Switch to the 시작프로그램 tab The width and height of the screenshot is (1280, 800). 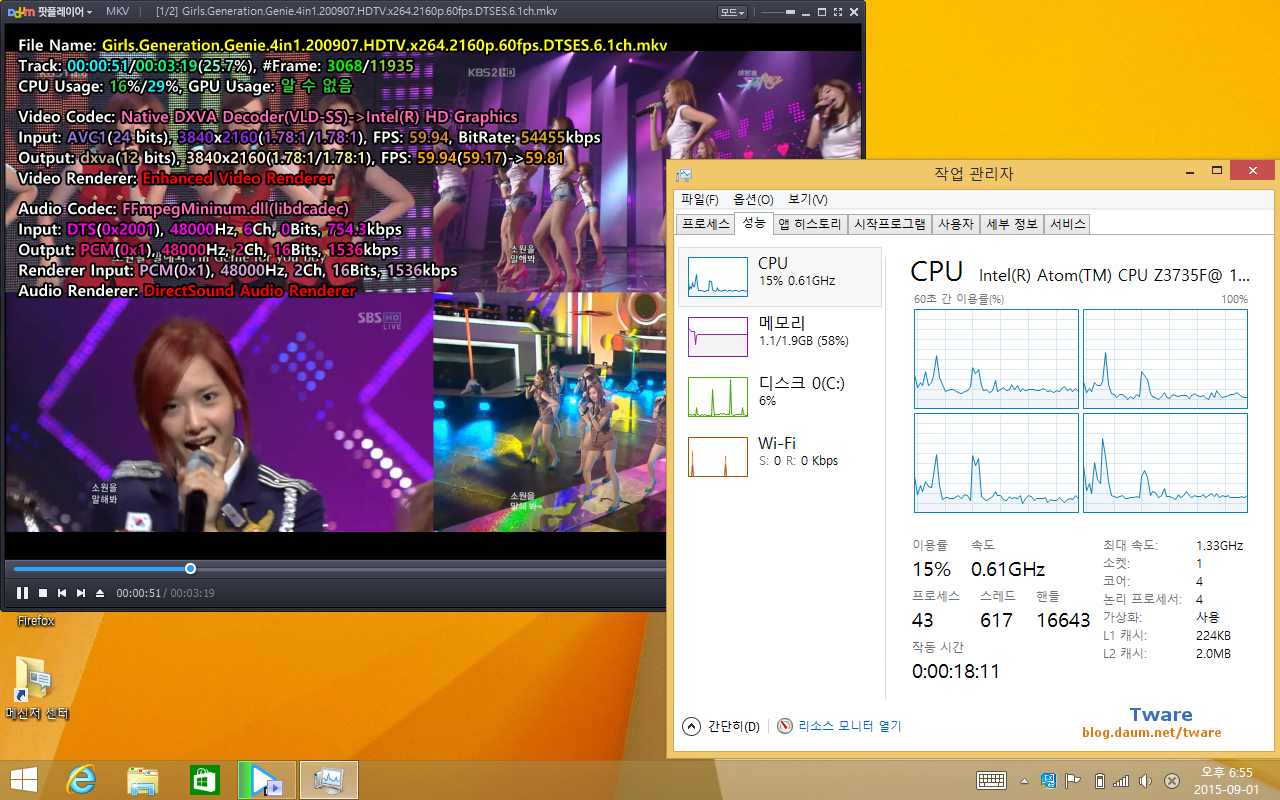(889, 224)
